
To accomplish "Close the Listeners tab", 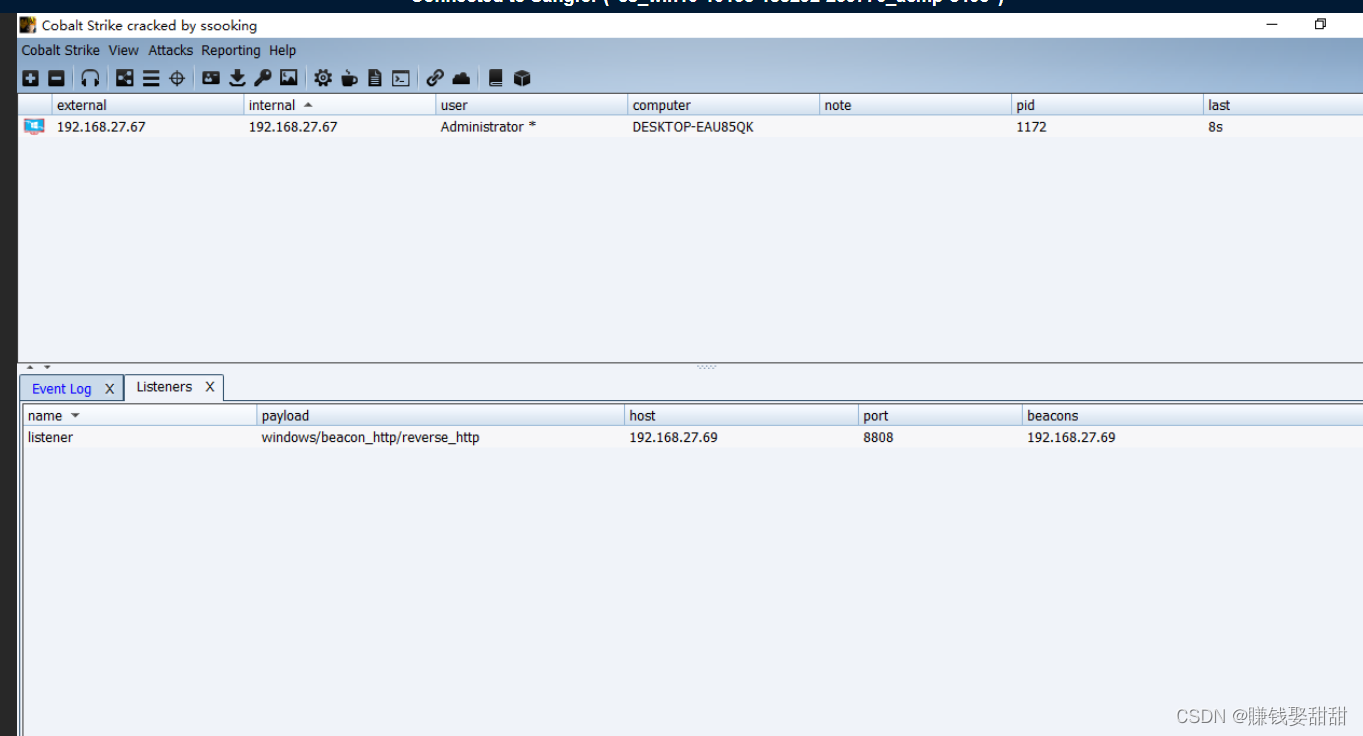I will (x=210, y=387).
